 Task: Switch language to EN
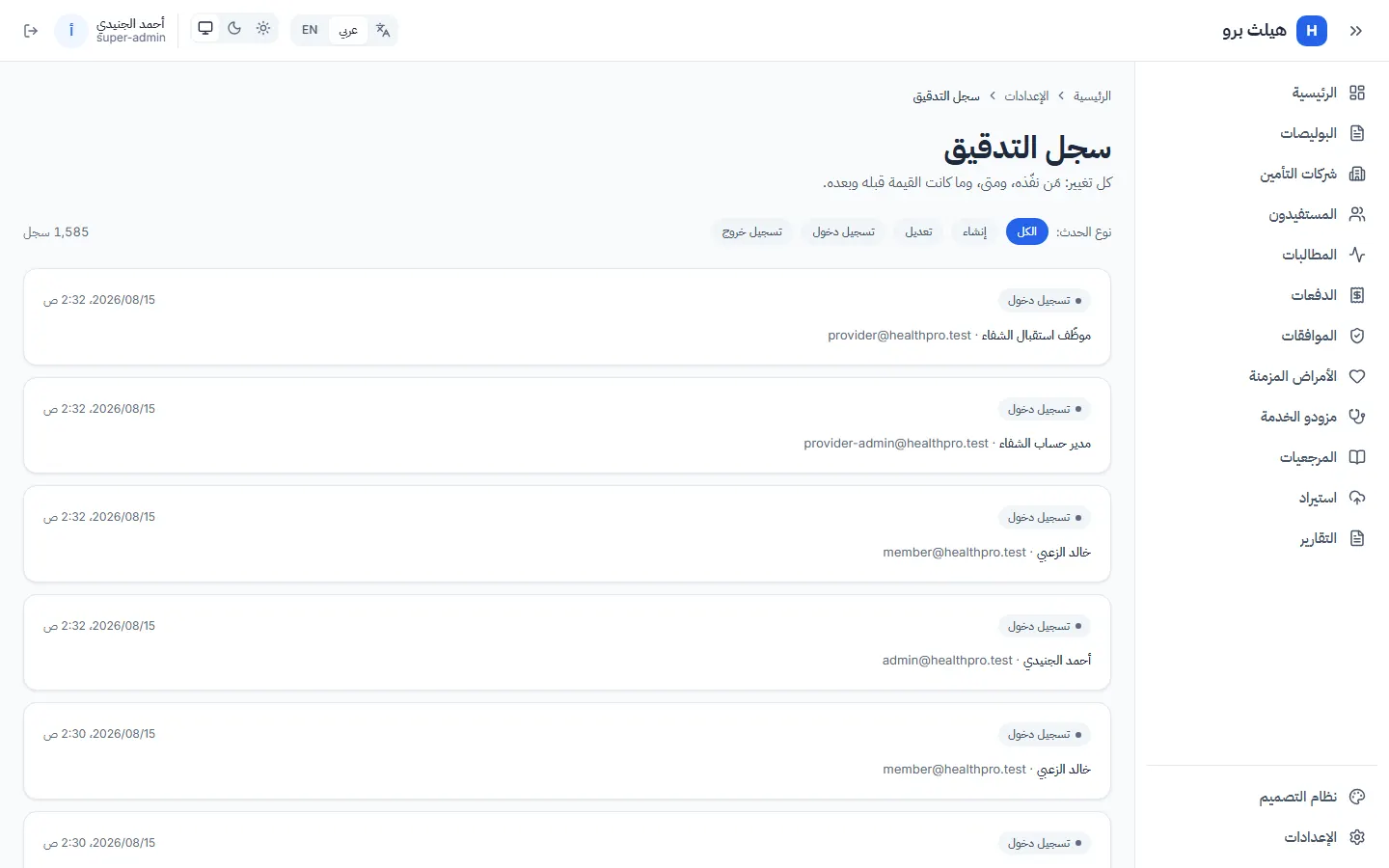pyautogui.click(x=310, y=30)
